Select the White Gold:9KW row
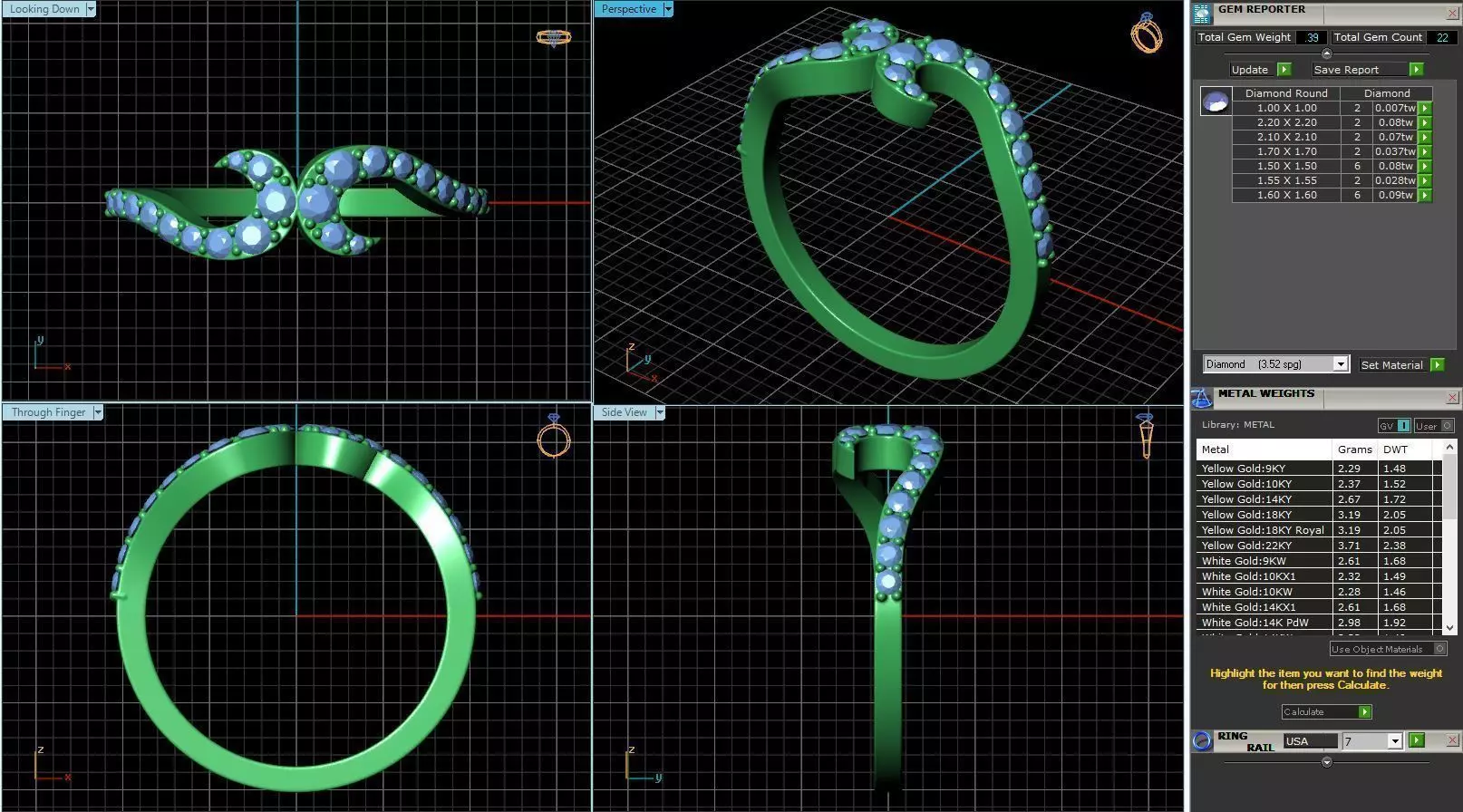 pos(1318,561)
